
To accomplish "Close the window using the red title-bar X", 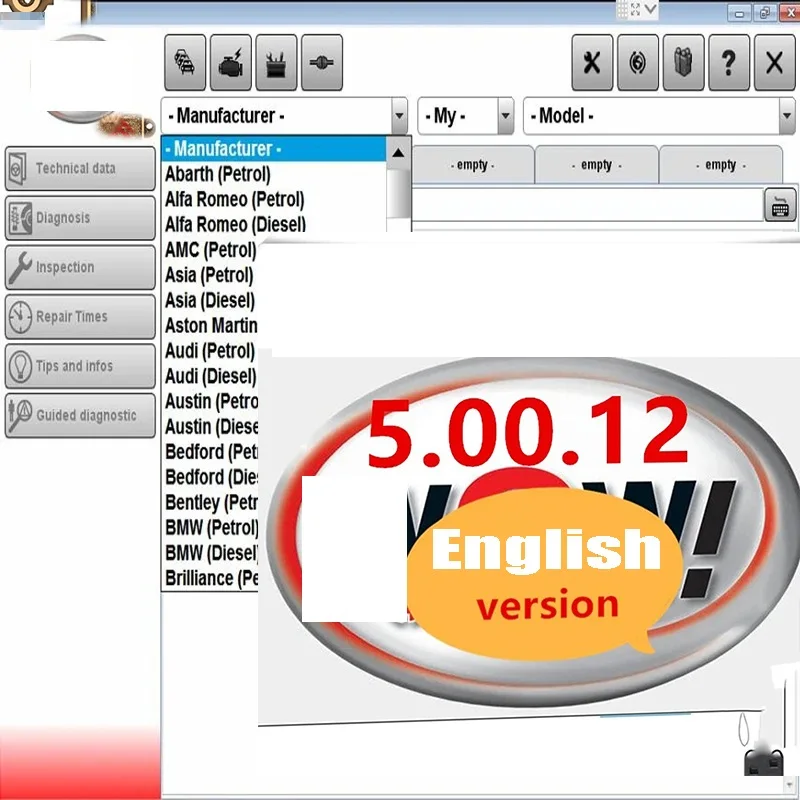I will [790, 13].
